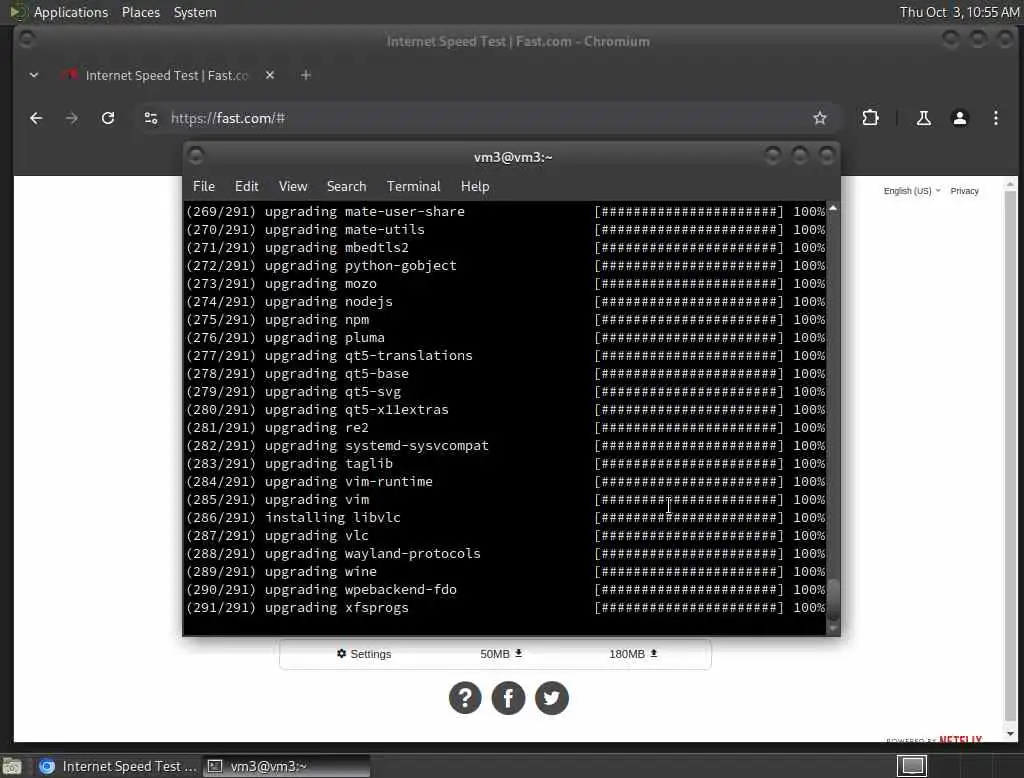Open a new browser tab
Image resolution: width=1024 pixels, height=778 pixels.
coord(306,75)
